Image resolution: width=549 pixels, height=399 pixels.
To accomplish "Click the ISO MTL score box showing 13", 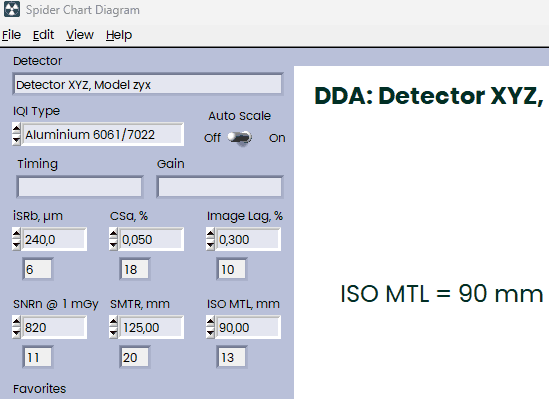I will pyautogui.click(x=232, y=357).
